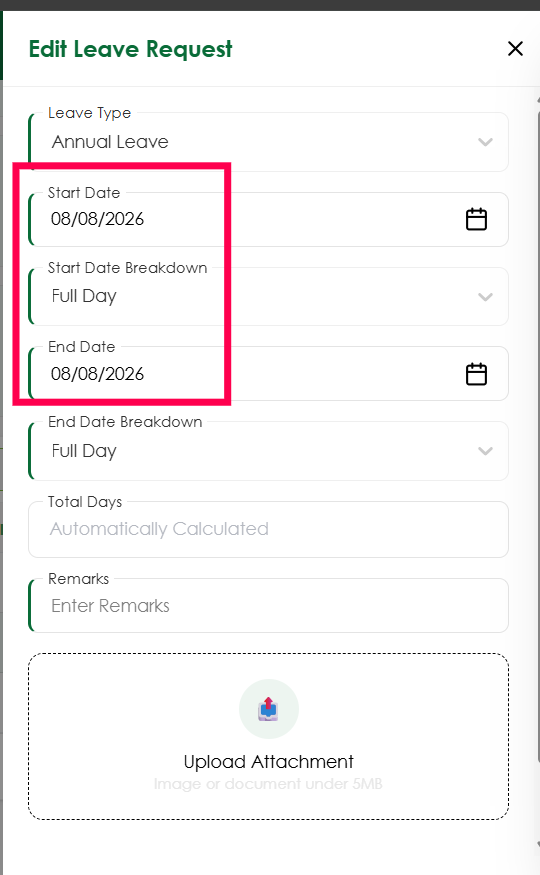Click the scrollbar up arrow
The height and width of the screenshot is (875, 540).
pyautogui.click(x=538, y=100)
